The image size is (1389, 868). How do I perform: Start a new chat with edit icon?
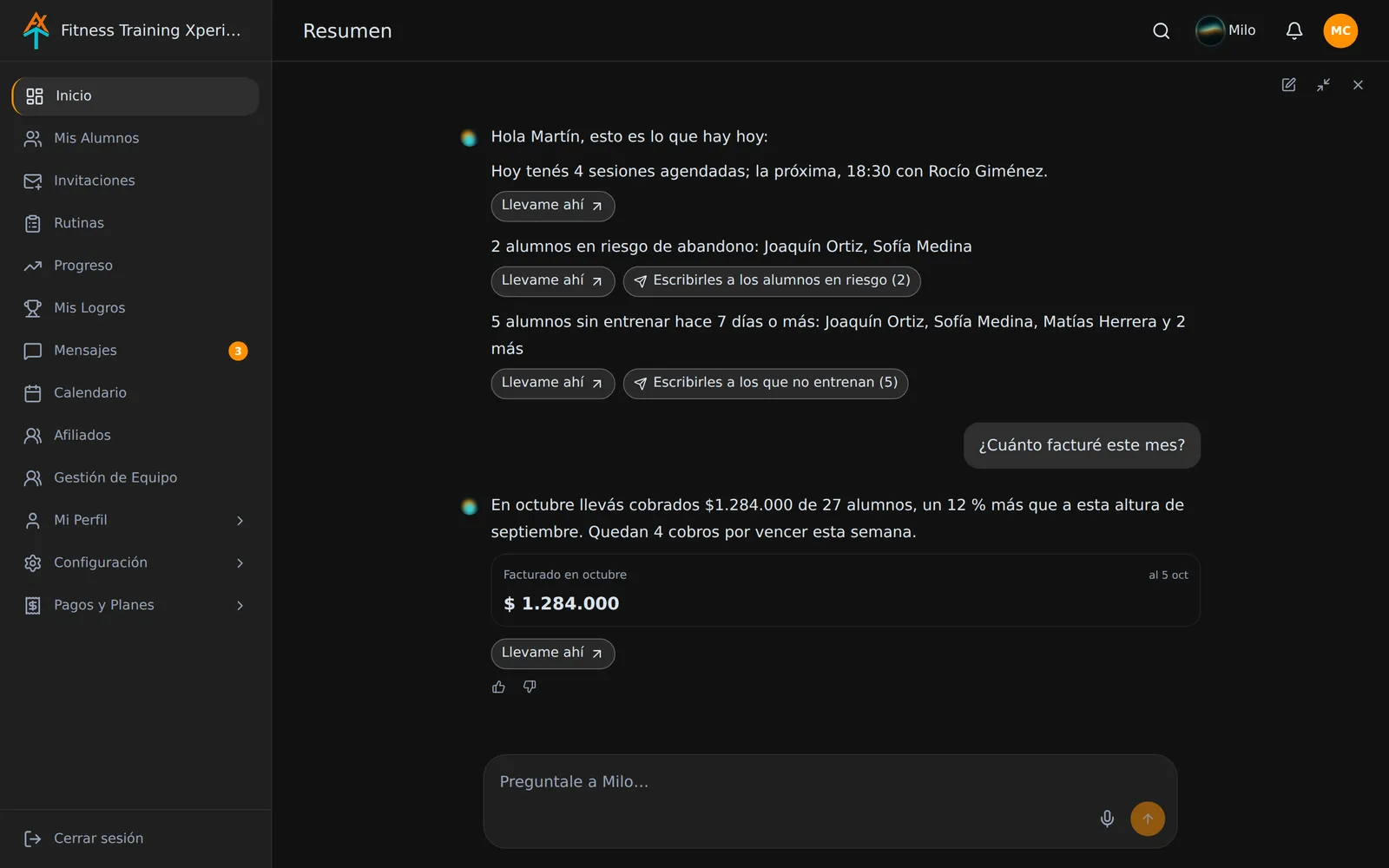click(1288, 85)
